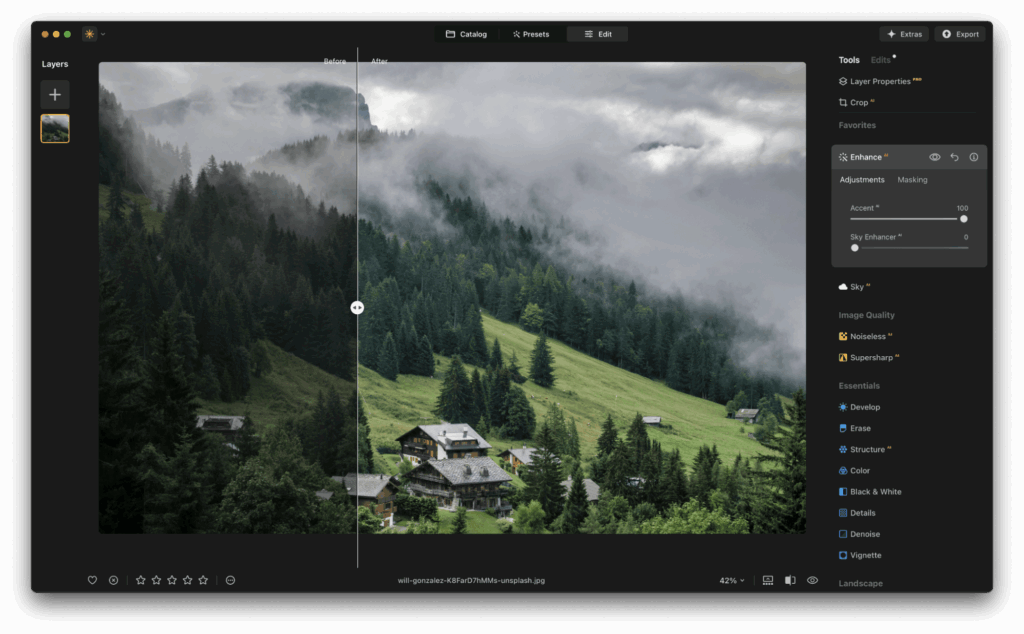This screenshot has width=1024, height=634.
Task: Mark the photo as favorite with the heart
Action: (92, 580)
